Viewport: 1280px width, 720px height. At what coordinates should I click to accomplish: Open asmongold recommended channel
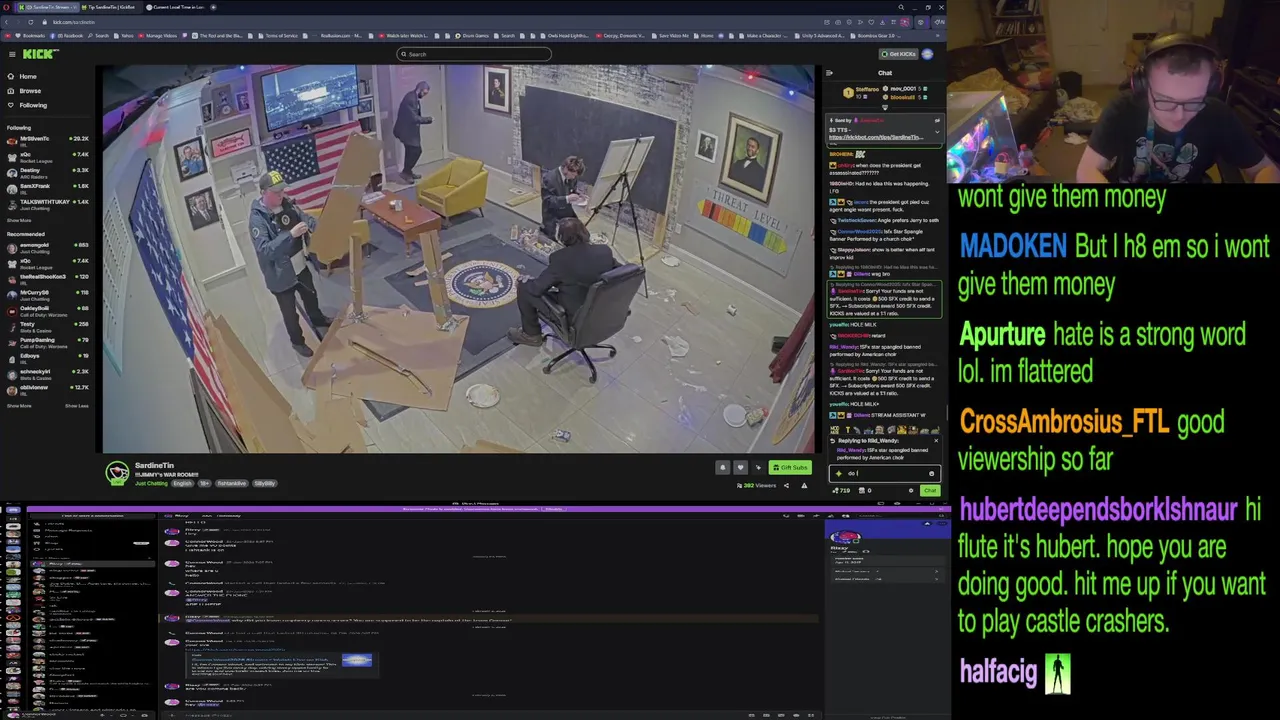tap(47, 246)
